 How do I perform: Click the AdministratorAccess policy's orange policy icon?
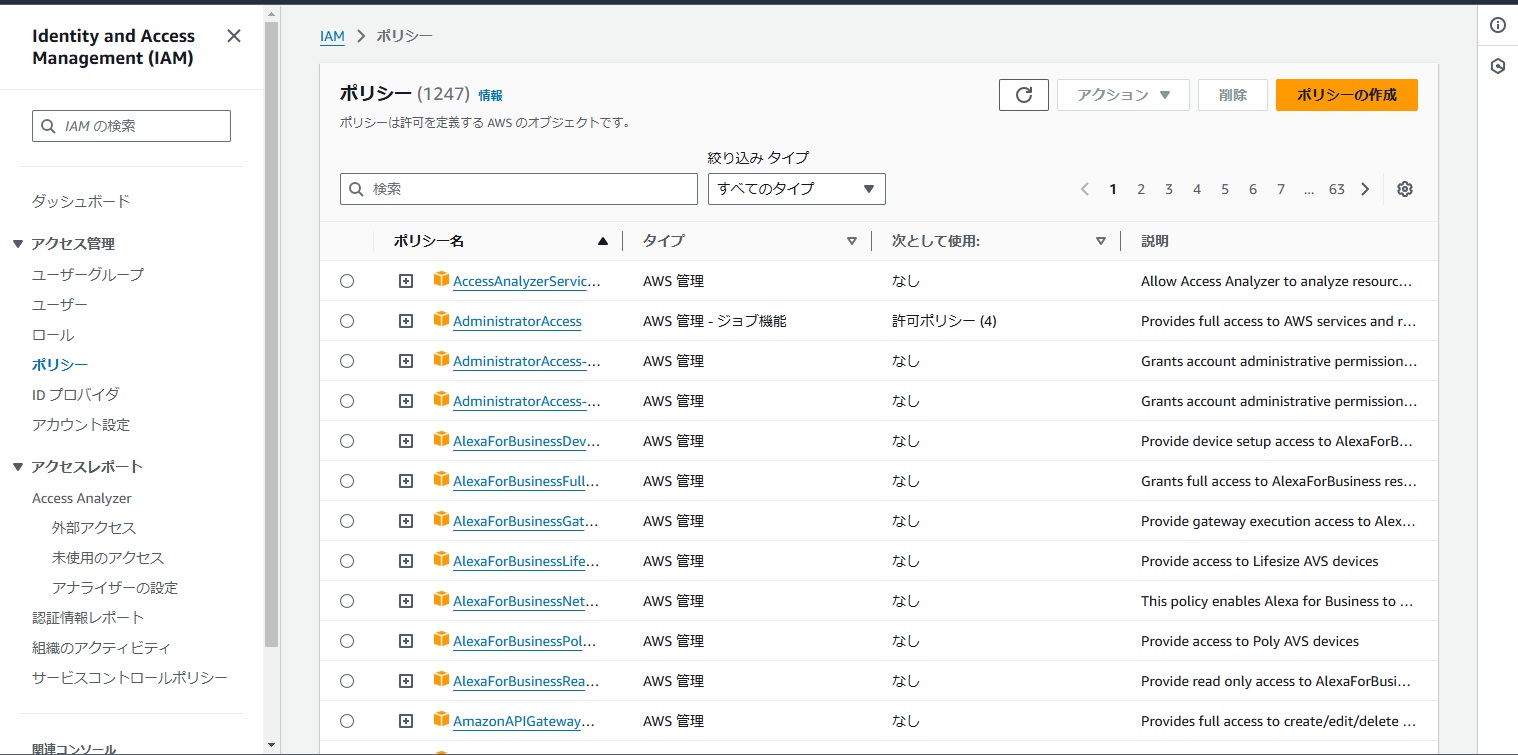pos(440,320)
